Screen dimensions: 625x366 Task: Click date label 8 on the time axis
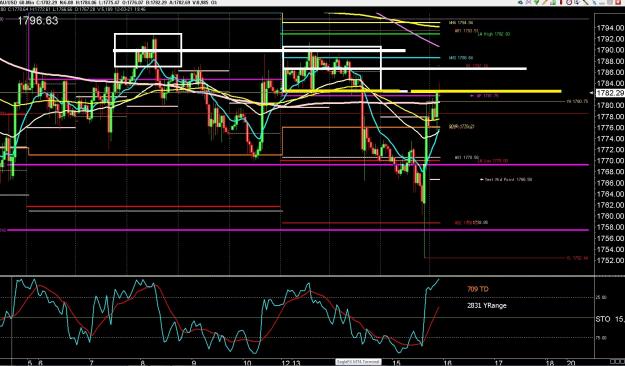tap(143, 362)
